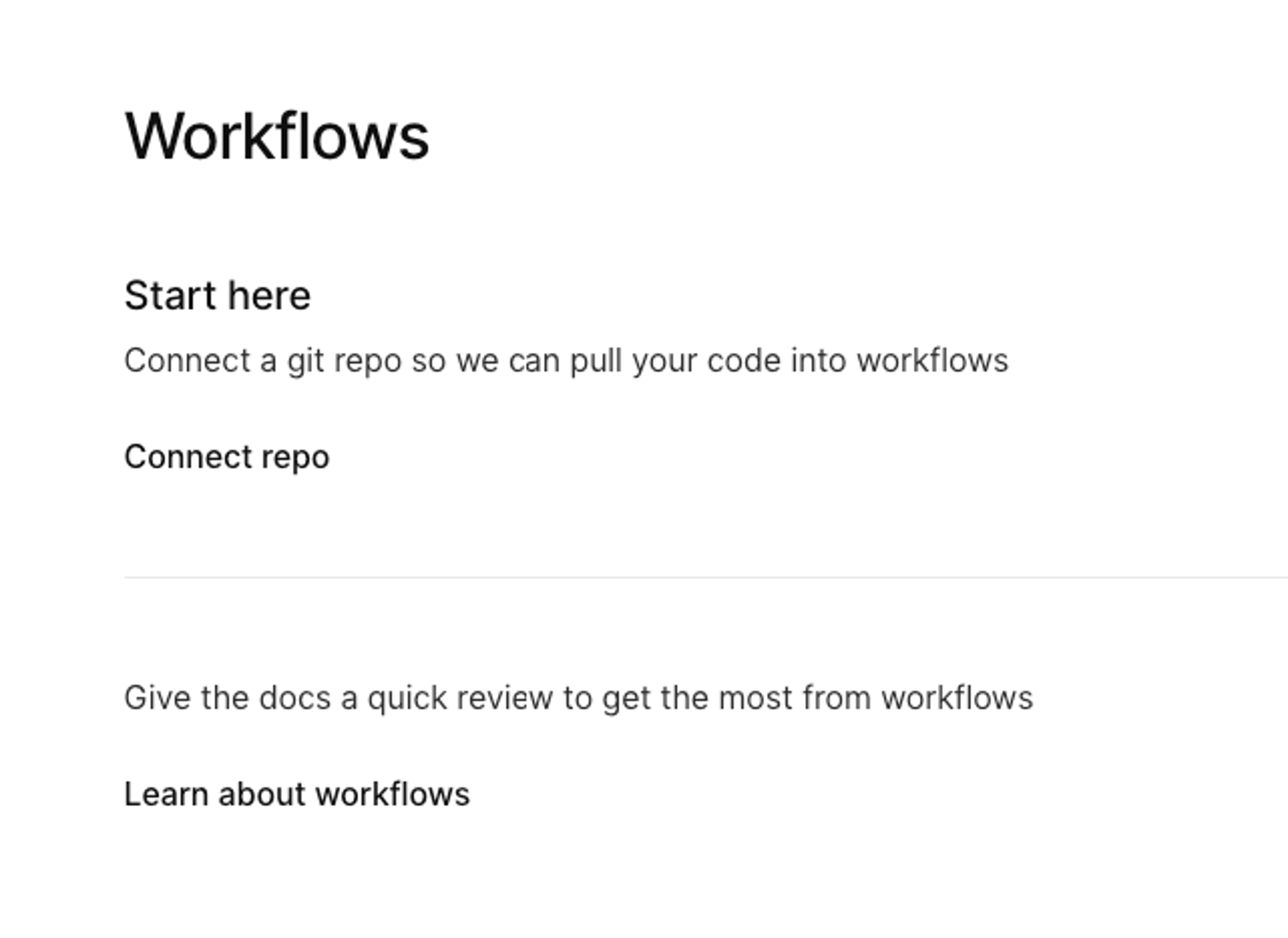Click Start here to begin onboarding

coord(218,296)
